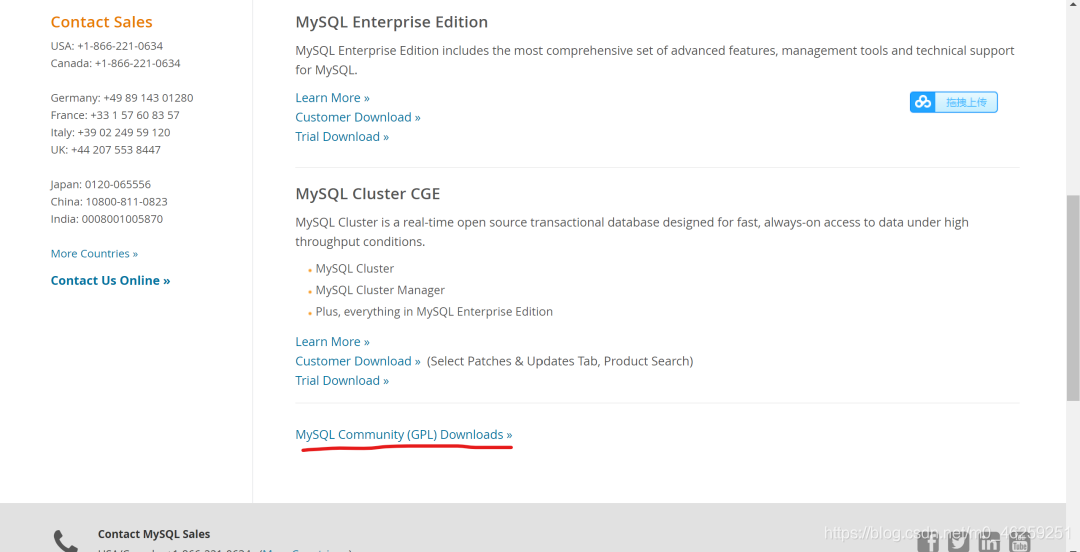
Task: Click the France: +33 1 57 60 83 57 number
Action: tap(115, 115)
